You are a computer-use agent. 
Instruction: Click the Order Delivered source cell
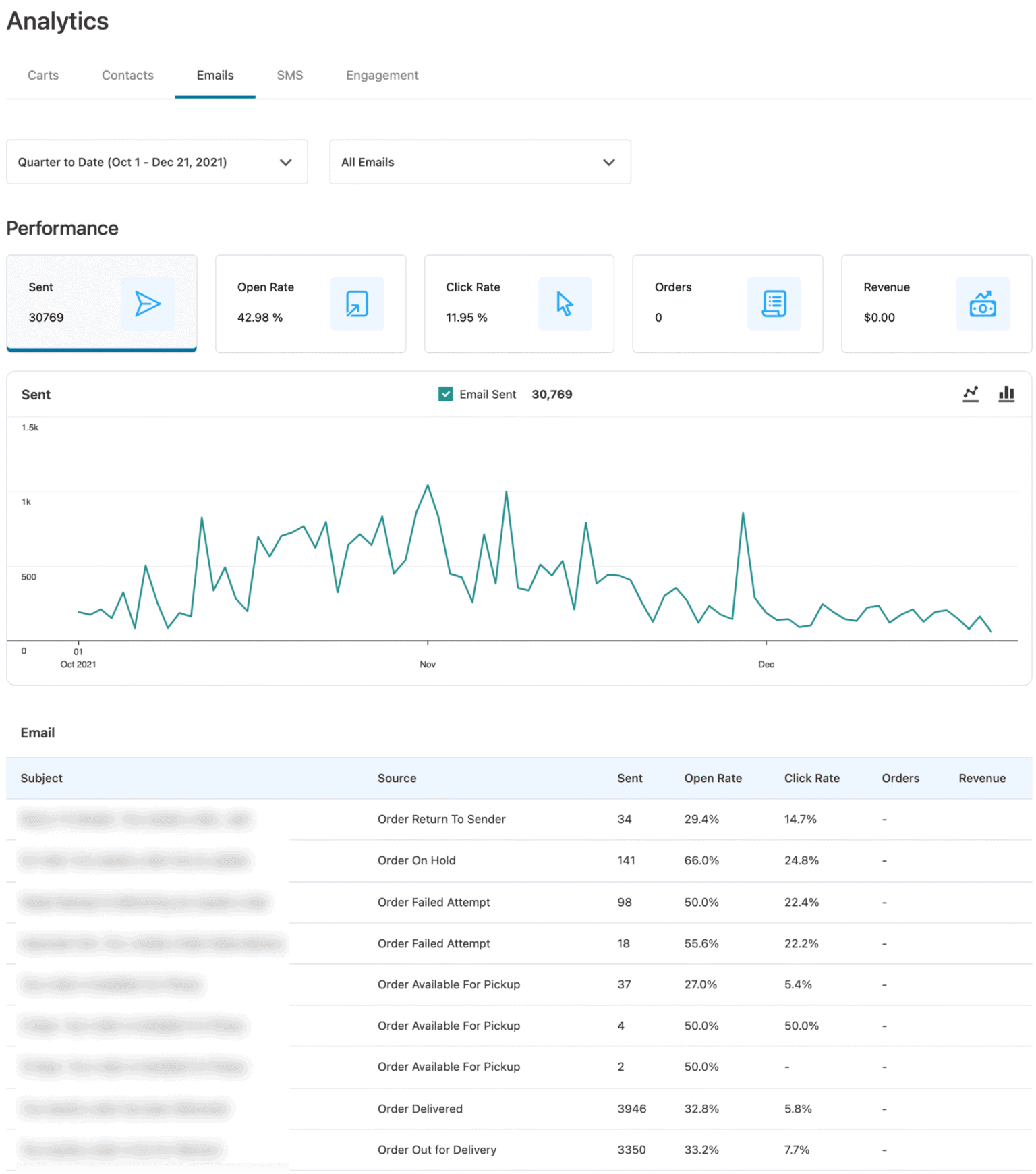tap(420, 1109)
